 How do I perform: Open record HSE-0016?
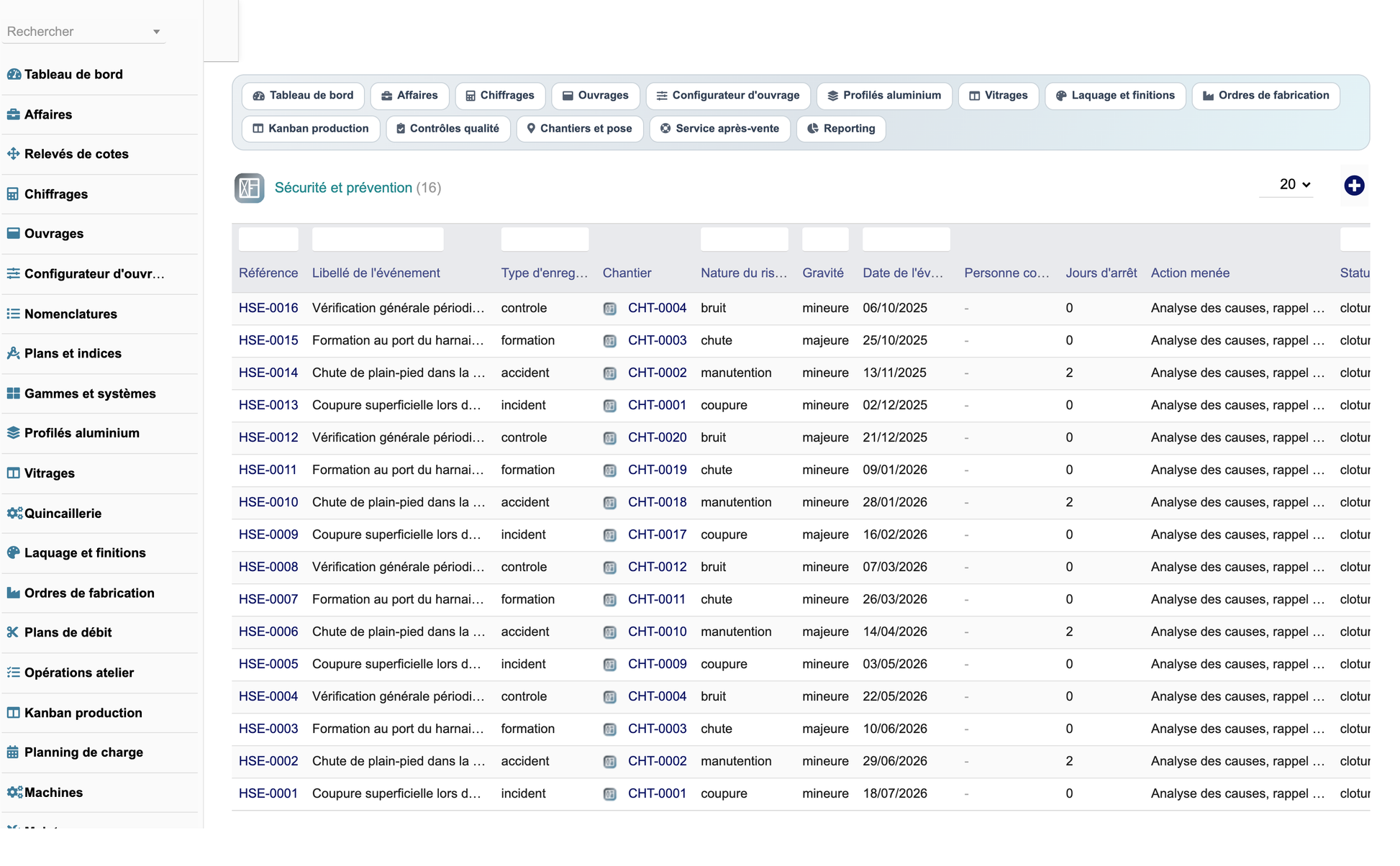[268, 308]
